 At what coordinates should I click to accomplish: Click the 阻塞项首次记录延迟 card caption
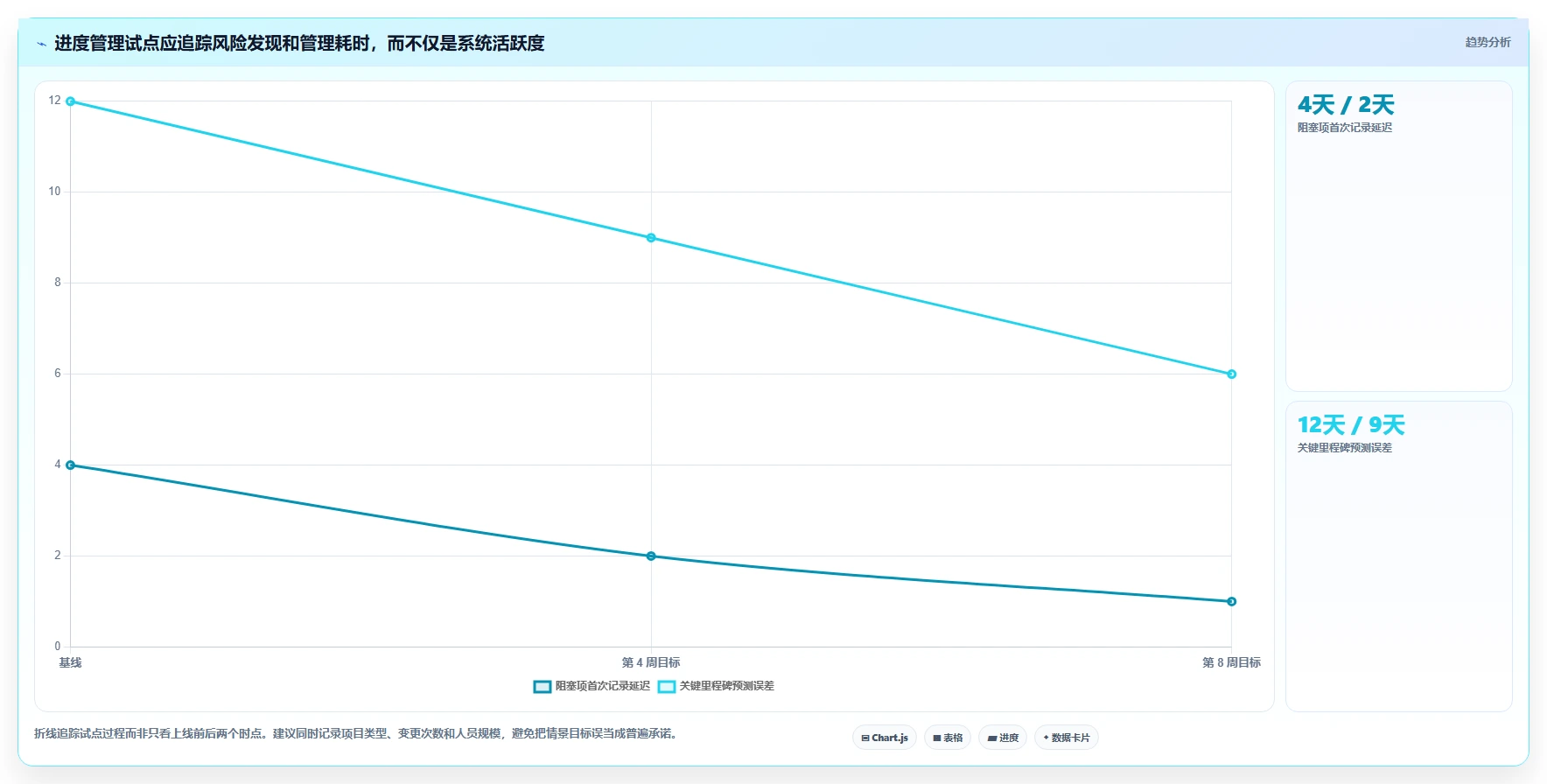pyautogui.click(x=1345, y=128)
